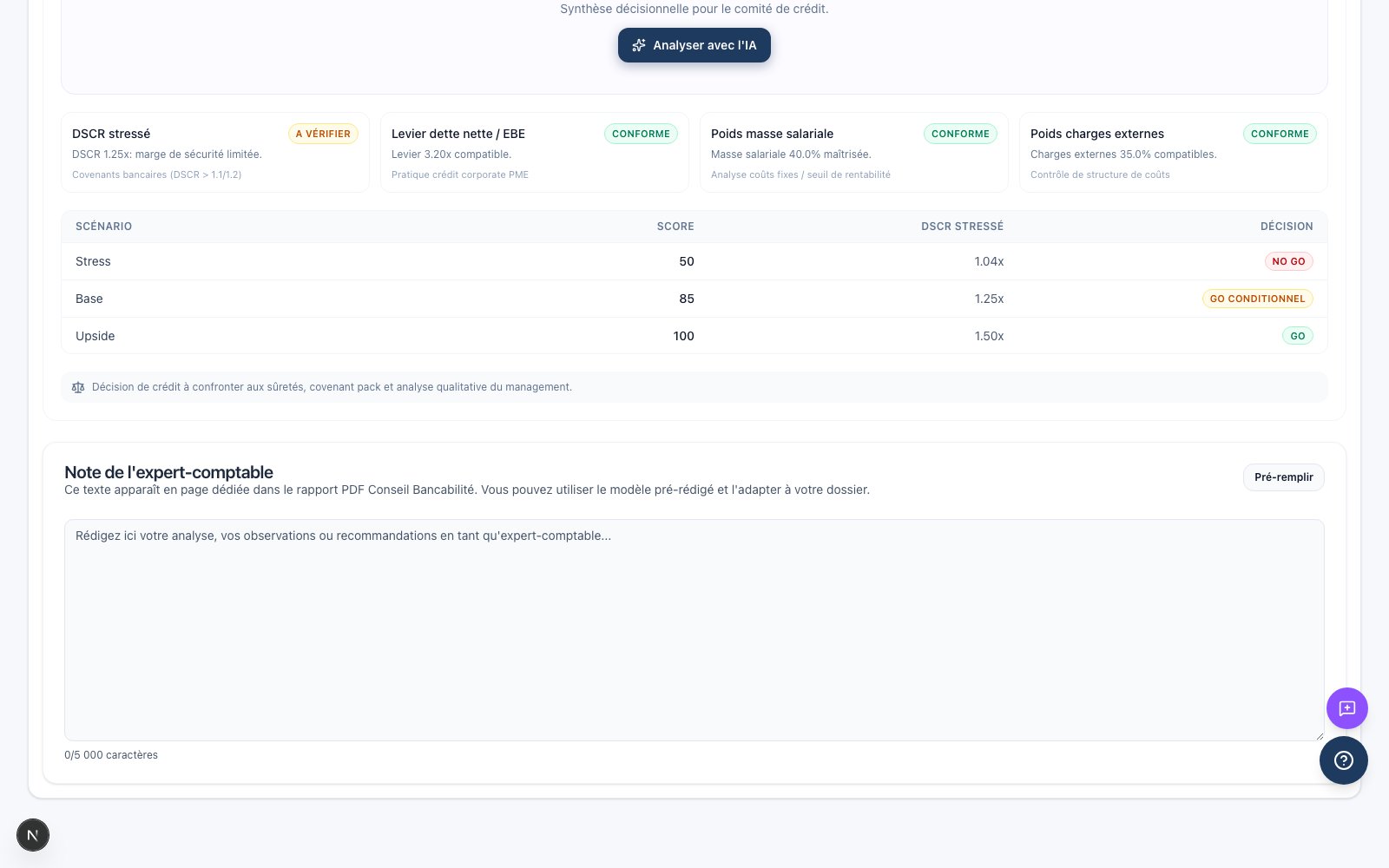
Task: Open the purple feedback chat bubble
Action: tap(1347, 708)
